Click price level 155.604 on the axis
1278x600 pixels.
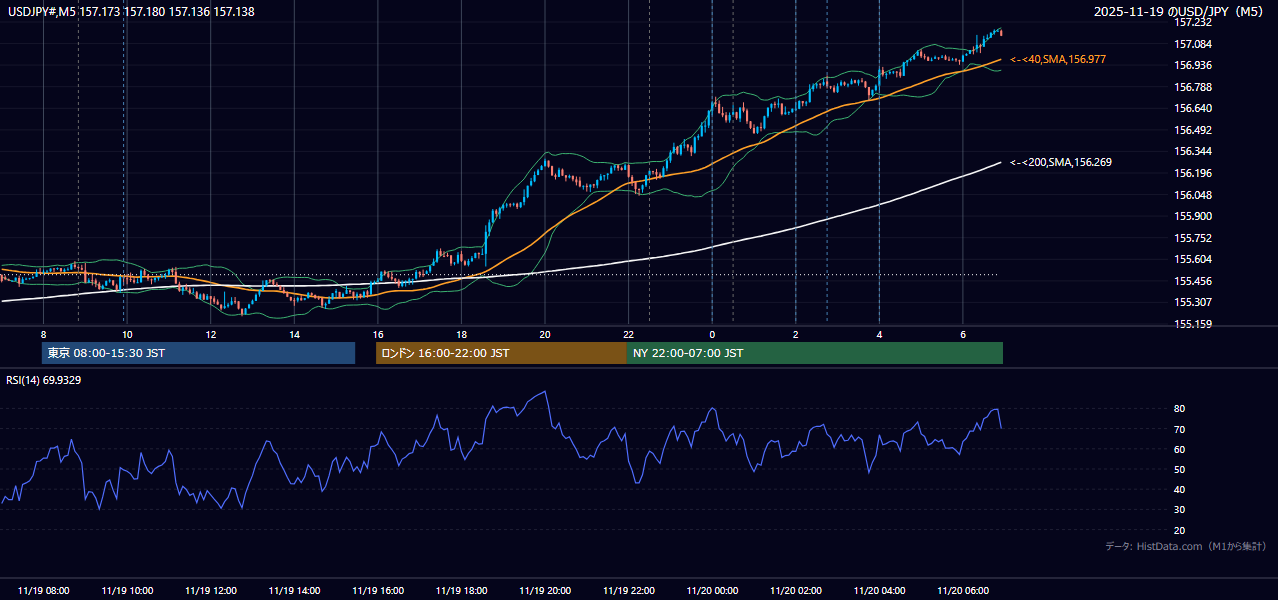tap(1193, 259)
